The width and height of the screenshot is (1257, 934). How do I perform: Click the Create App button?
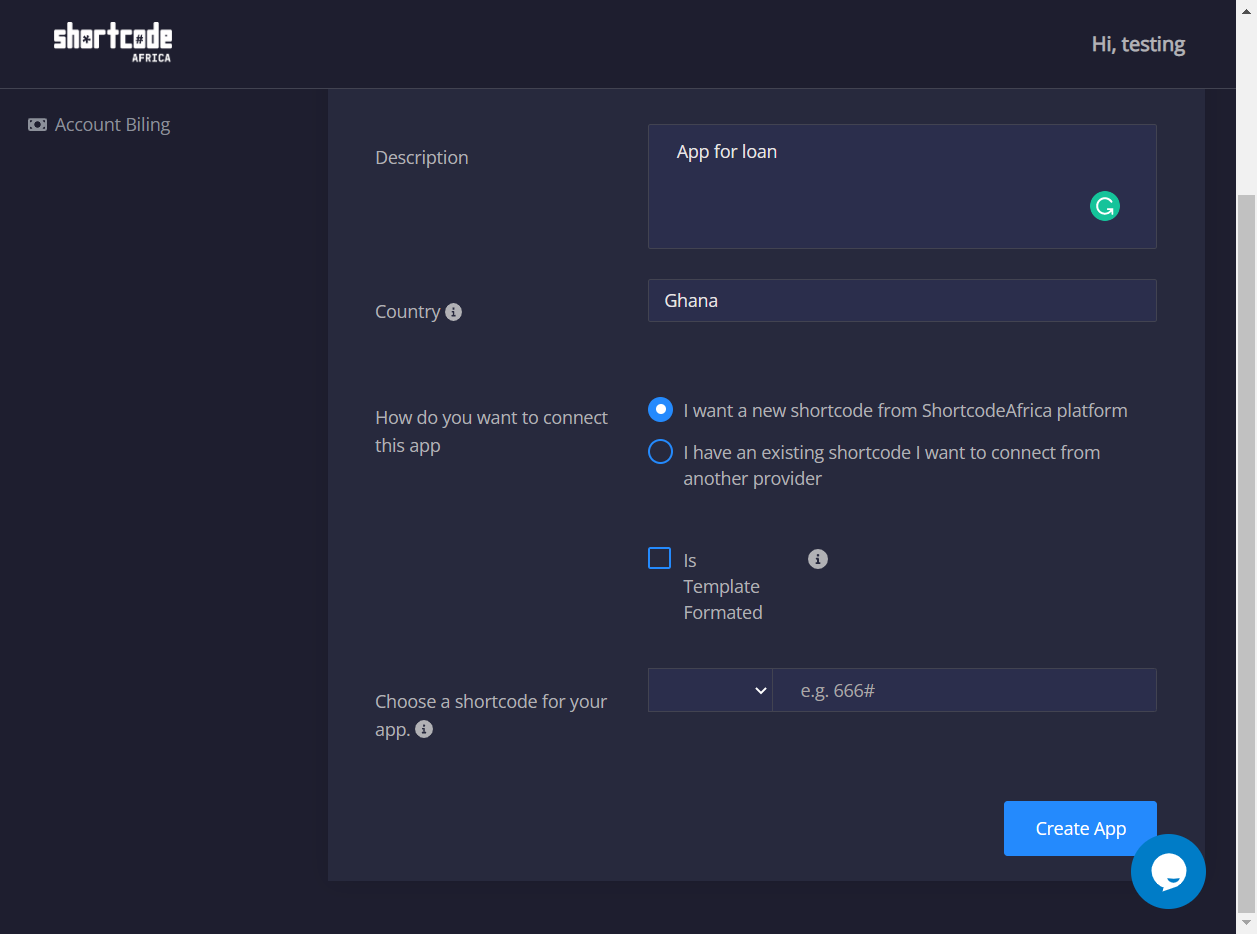coord(1080,828)
